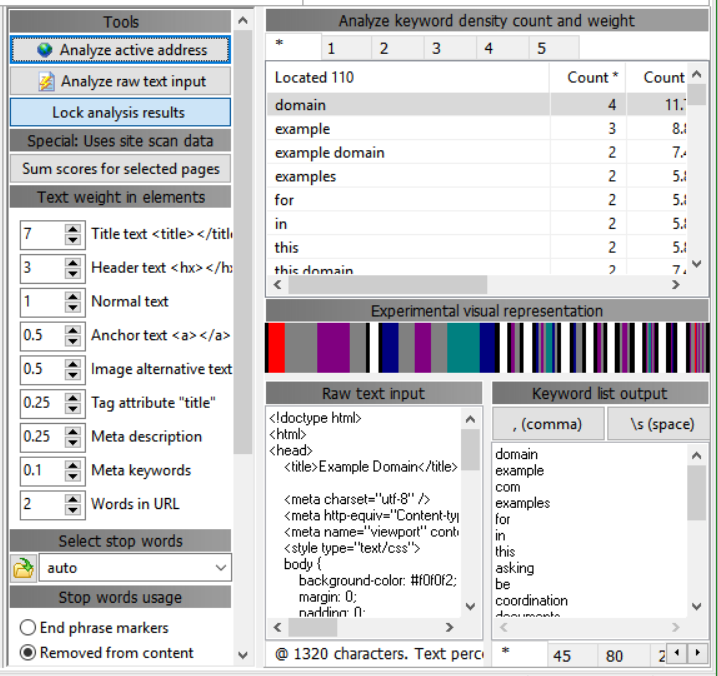Select End phrase markers radio option
The width and height of the screenshot is (718, 676).
click(28, 628)
